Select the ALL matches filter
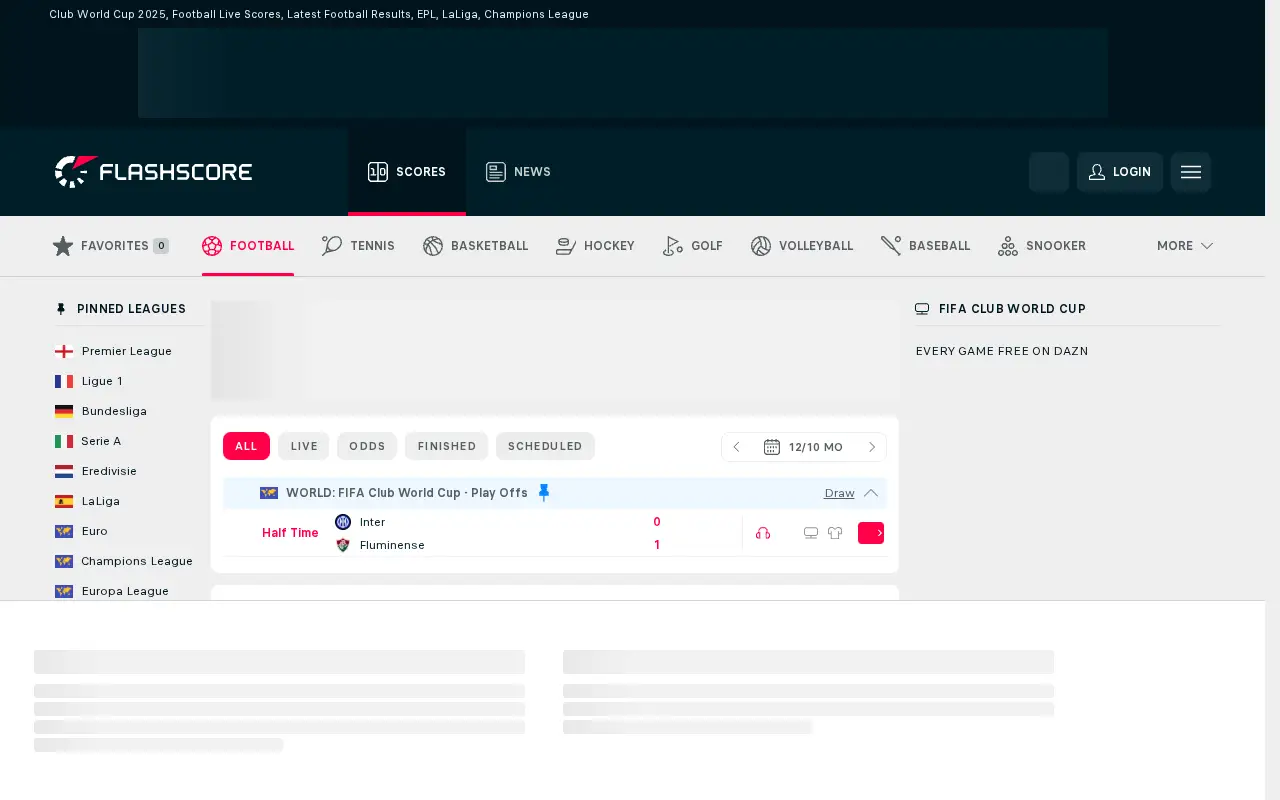The image size is (1280, 800). click(x=246, y=446)
